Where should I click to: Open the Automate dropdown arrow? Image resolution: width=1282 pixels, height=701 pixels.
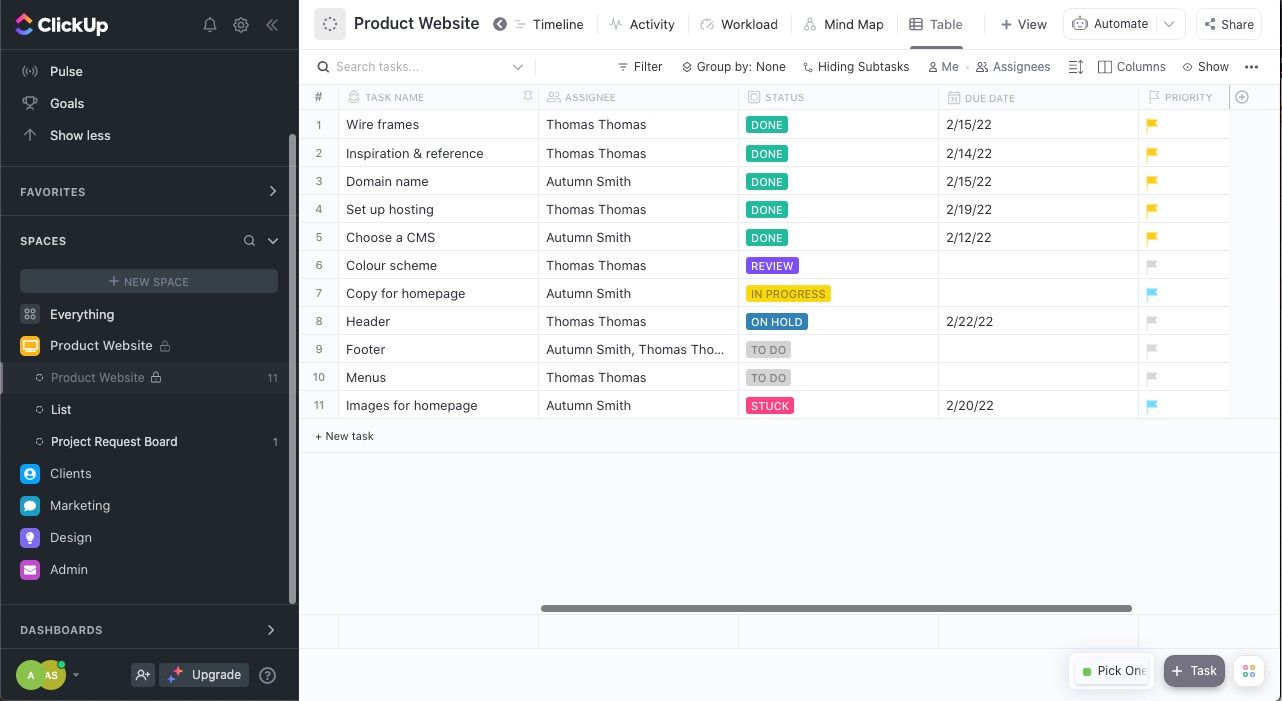pyautogui.click(x=1169, y=24)
